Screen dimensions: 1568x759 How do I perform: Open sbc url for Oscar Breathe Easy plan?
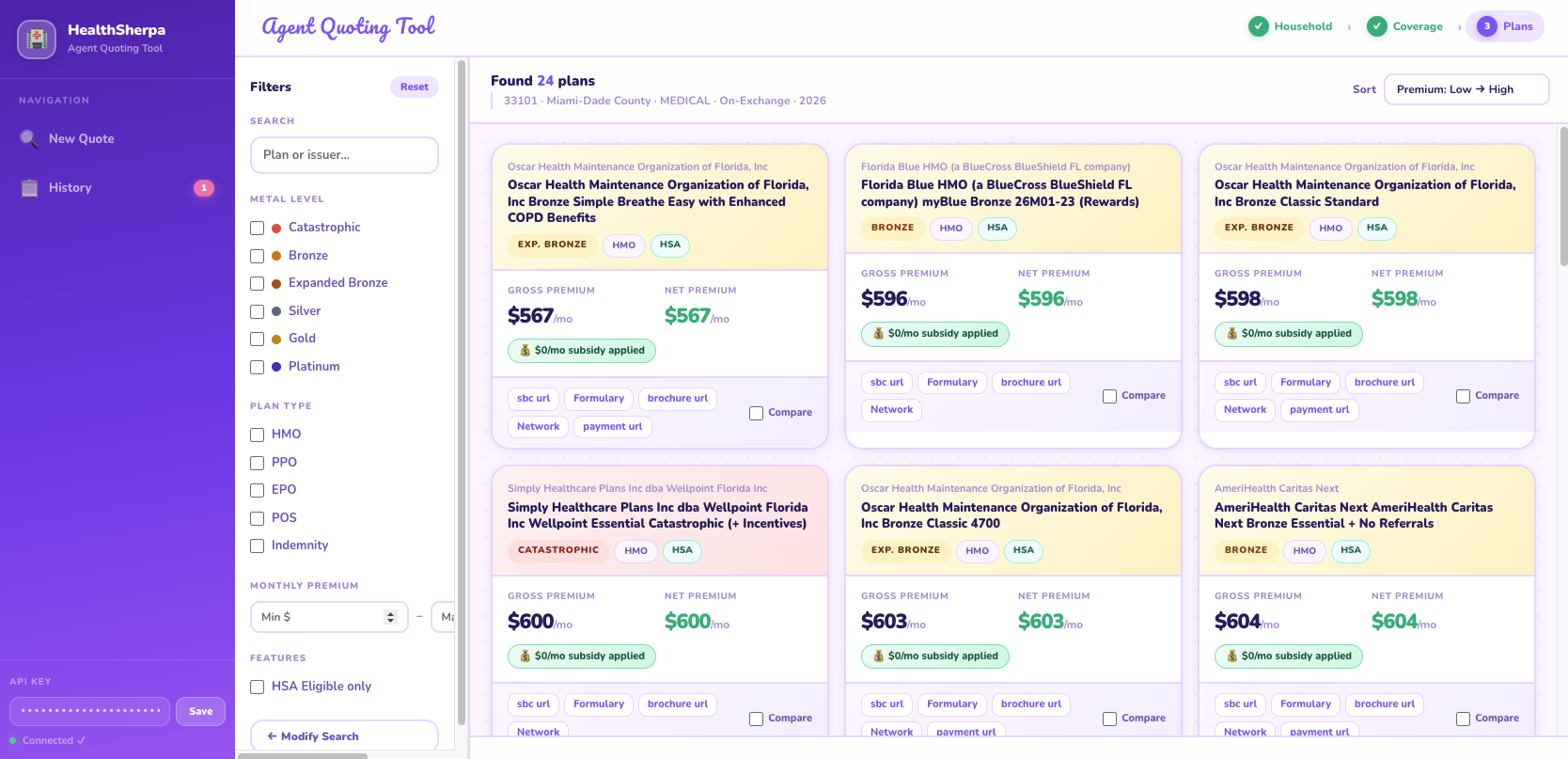[x=534, y=399]
